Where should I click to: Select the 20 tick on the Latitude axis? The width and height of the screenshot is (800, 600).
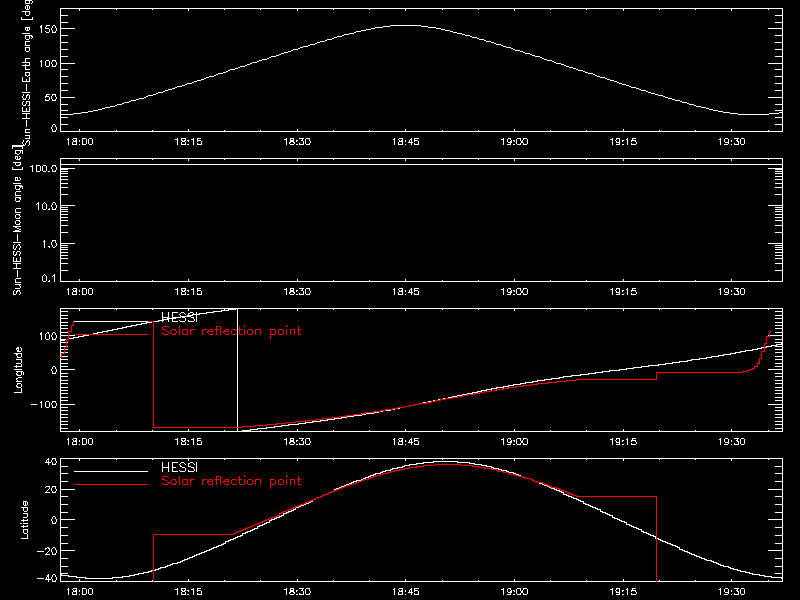tap(51, 490)
